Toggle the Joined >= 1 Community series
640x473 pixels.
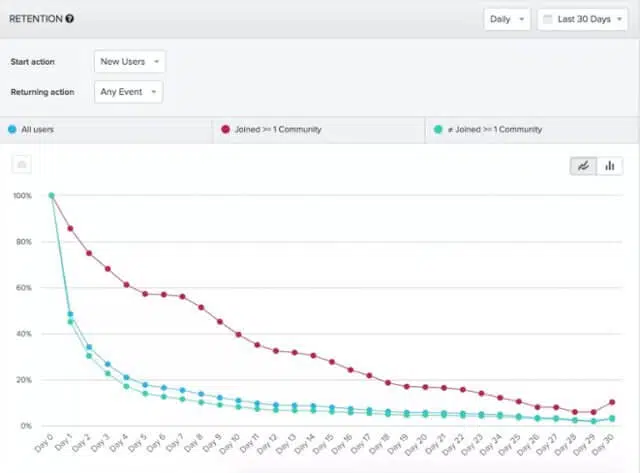tap(277, 130)
